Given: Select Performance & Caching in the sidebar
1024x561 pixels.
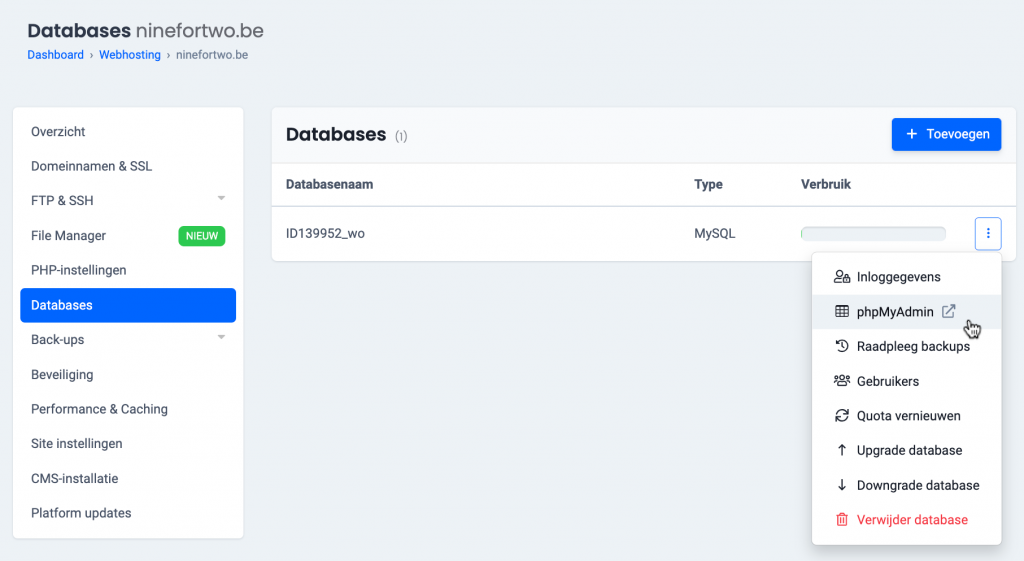Looking at the screenshot, I should (99, 409).
